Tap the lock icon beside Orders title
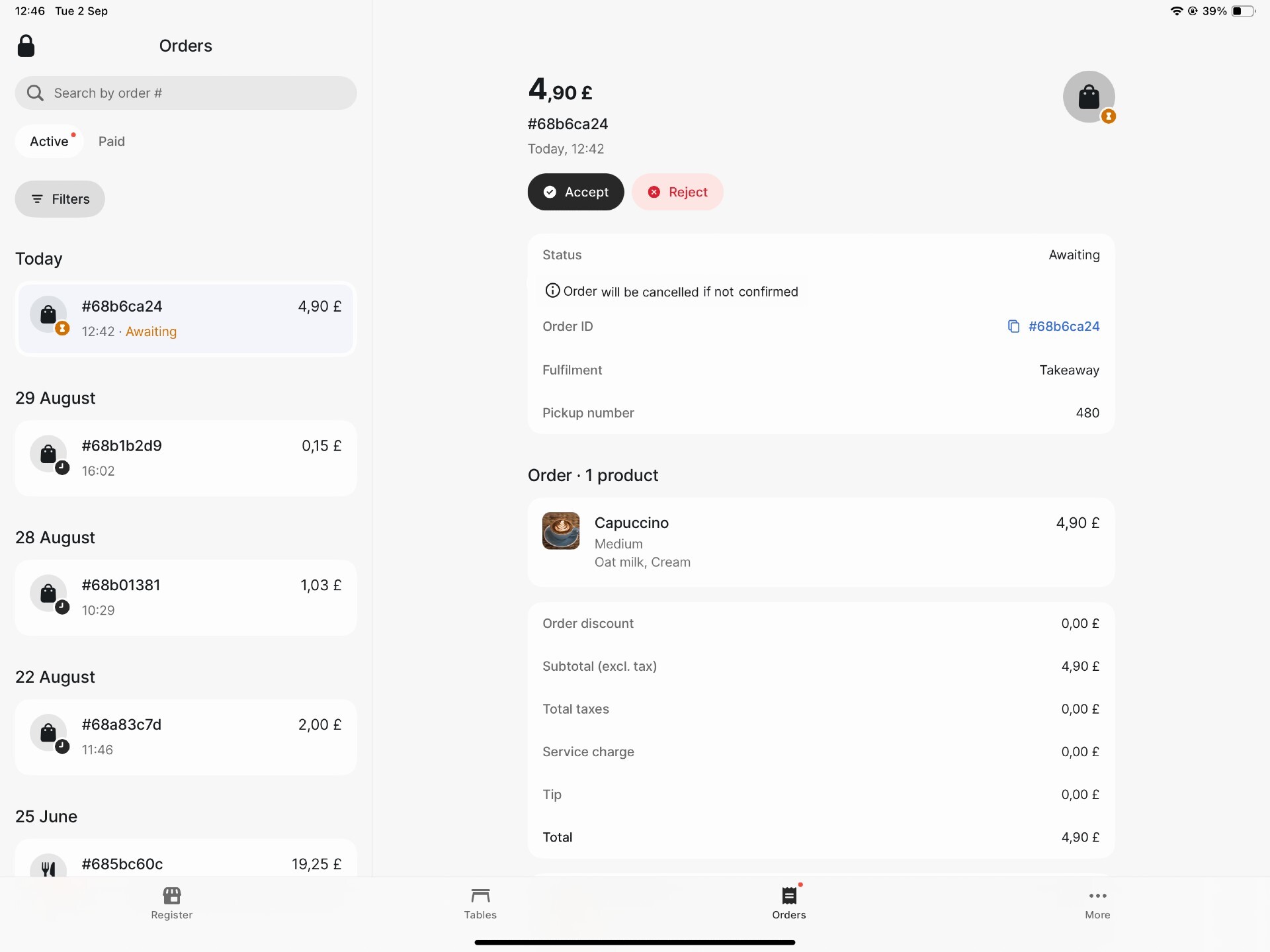Viewport: 1270px width, 952px height. (26, 46)
